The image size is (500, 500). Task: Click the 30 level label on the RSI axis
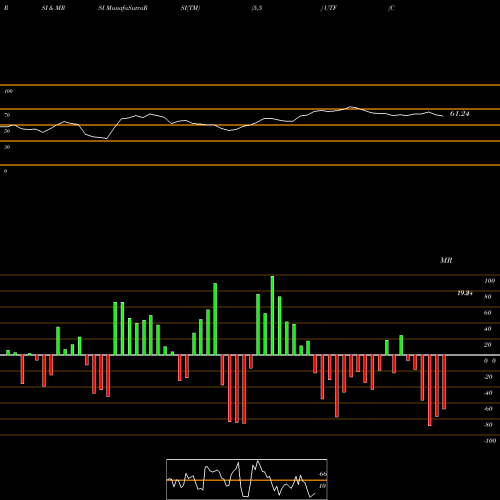point(7,147)
